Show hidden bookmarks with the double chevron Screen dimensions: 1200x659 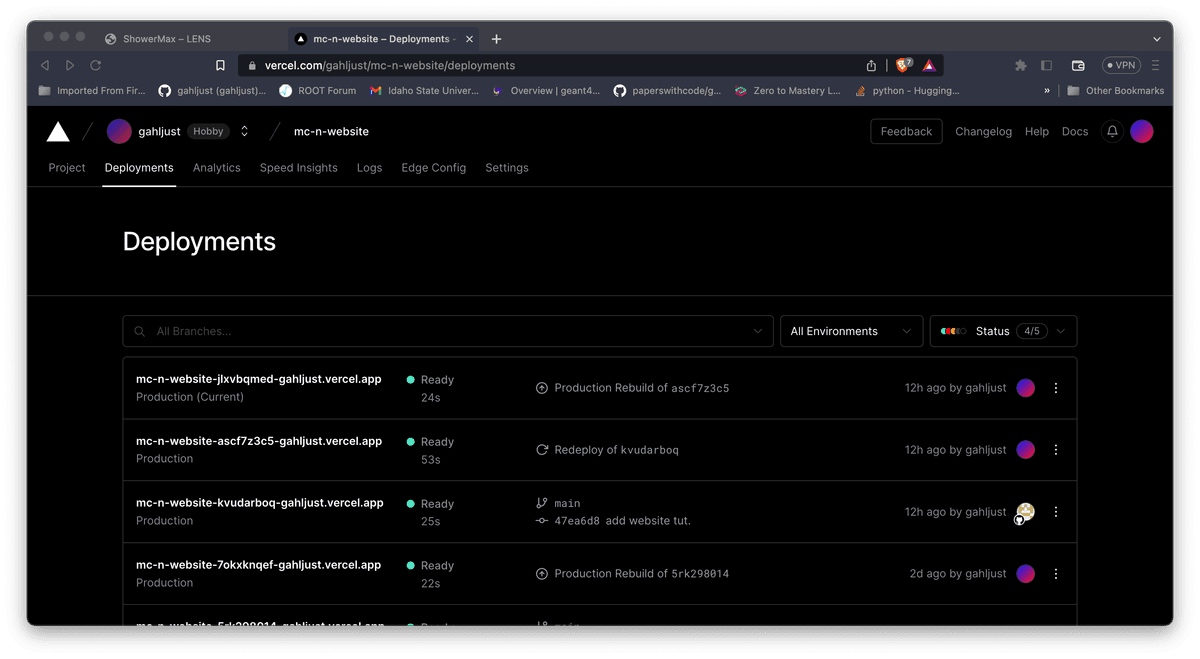(1047, 90)
